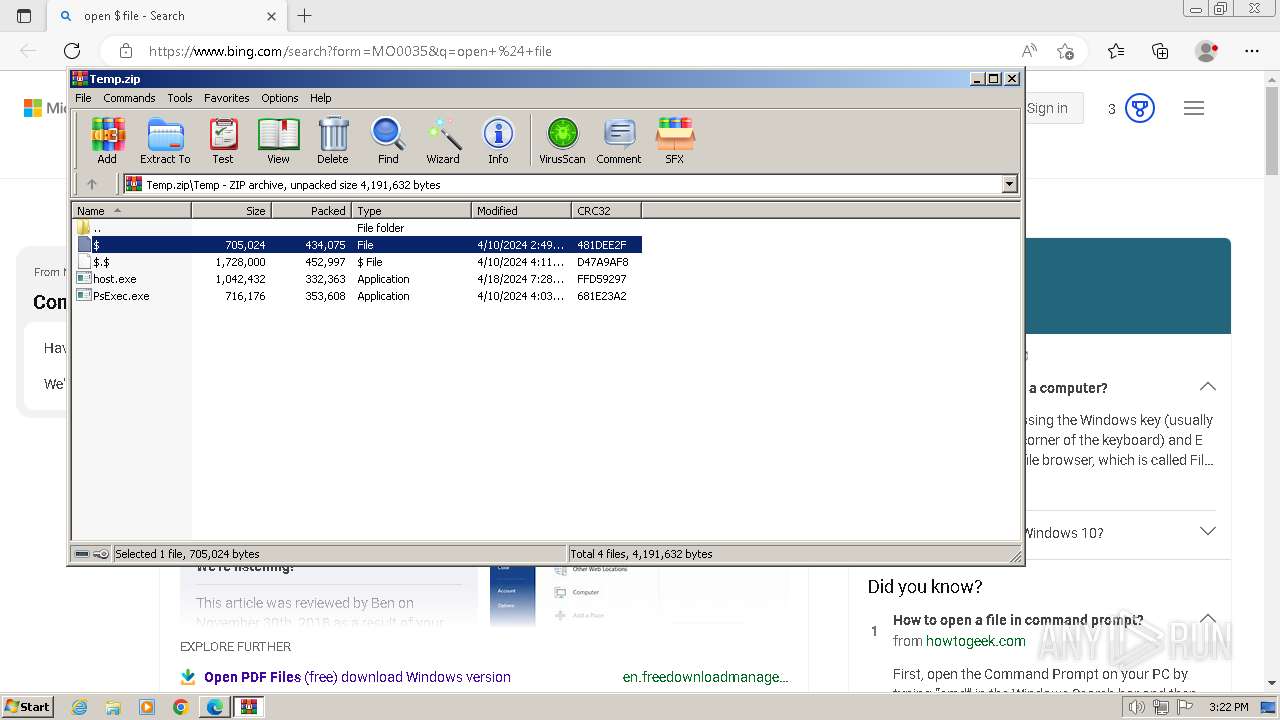
Task: Select PsExec.exe in the file list
Action: 357,296
